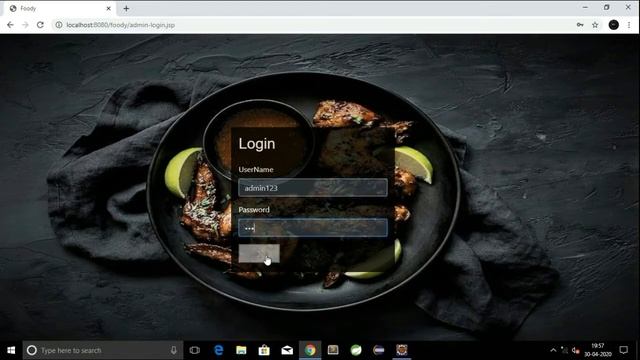This screenshot has width=640, height=360.
Task: Restore down the Chrome window
Action: pos(607,7)
